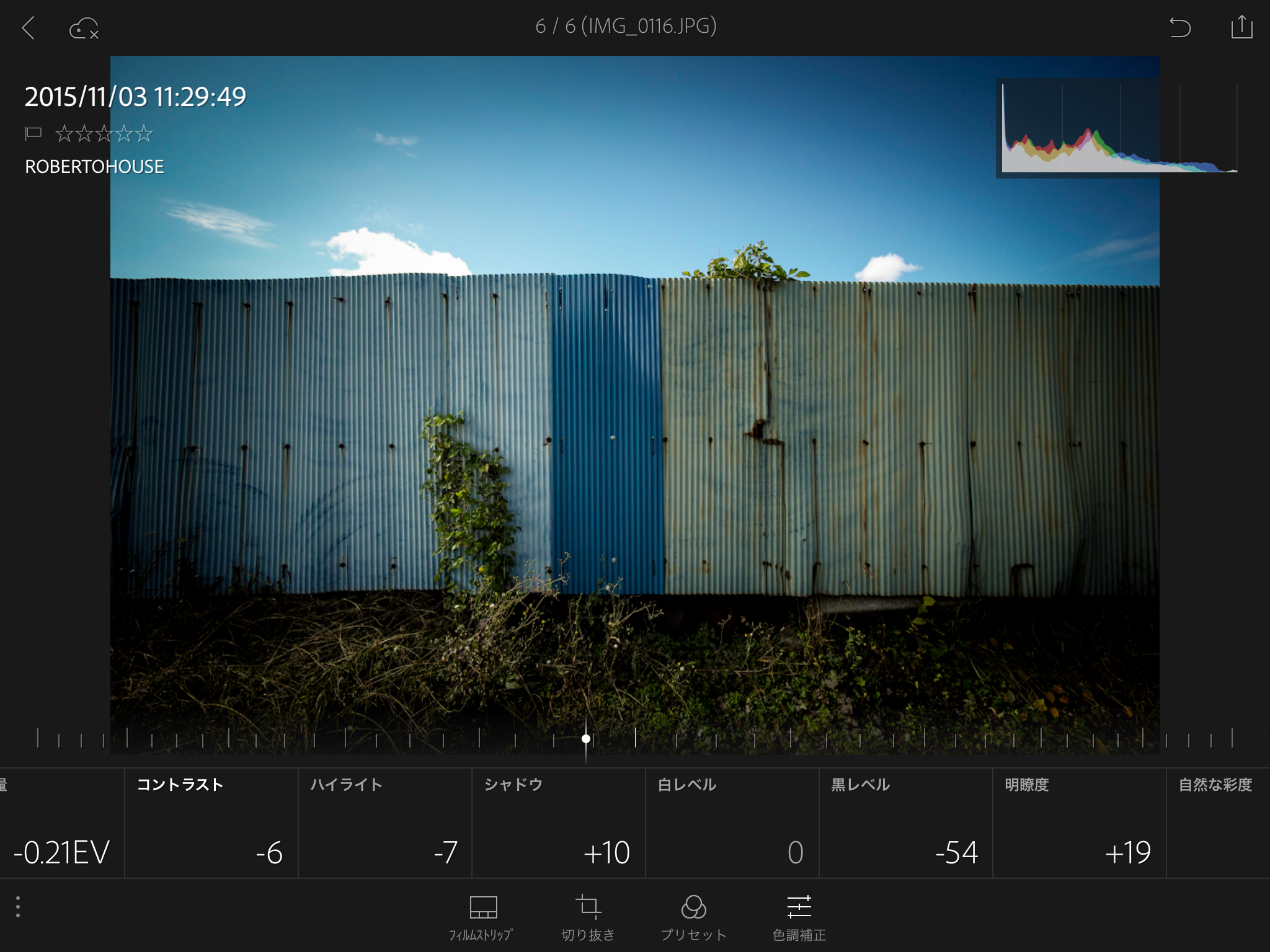Pick the 明瞭度 clarity adjustment
This screenshot has width=1270, height=952.
(1080, 823)
